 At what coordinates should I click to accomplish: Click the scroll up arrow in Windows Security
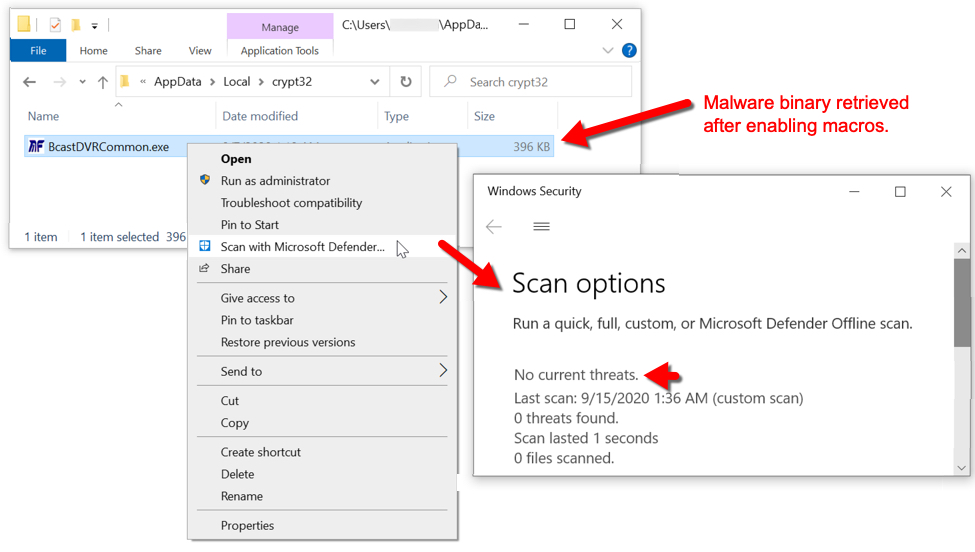pyautogui.click(x=962, y=251)
